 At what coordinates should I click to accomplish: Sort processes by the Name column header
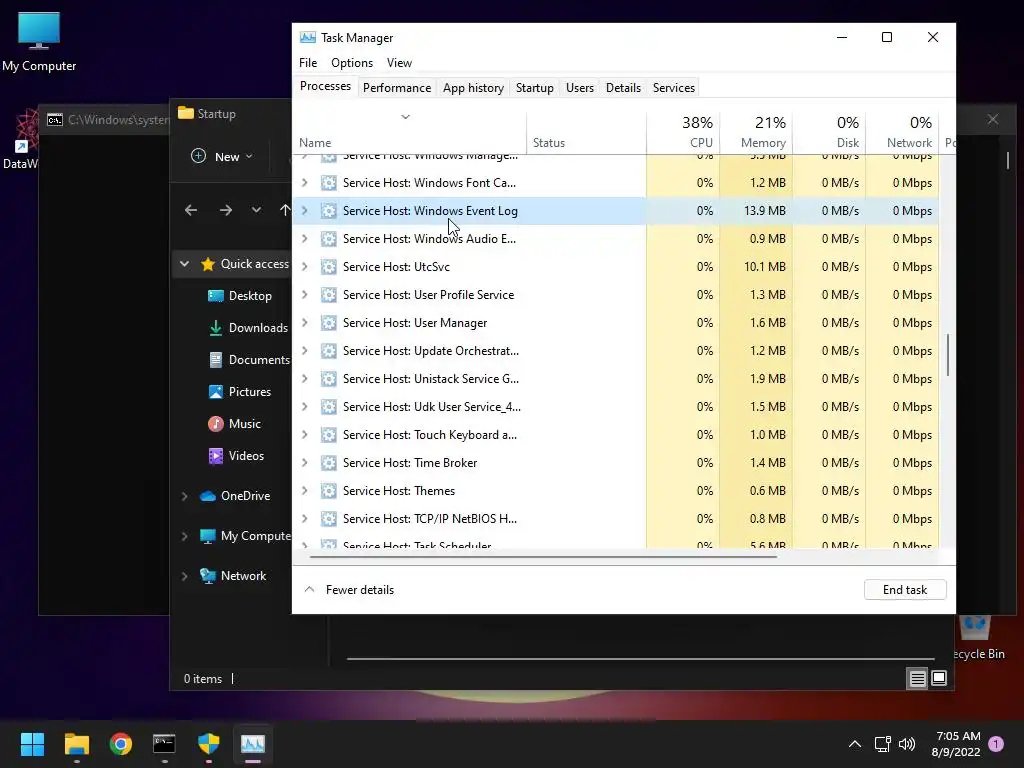tap(409, 133)
